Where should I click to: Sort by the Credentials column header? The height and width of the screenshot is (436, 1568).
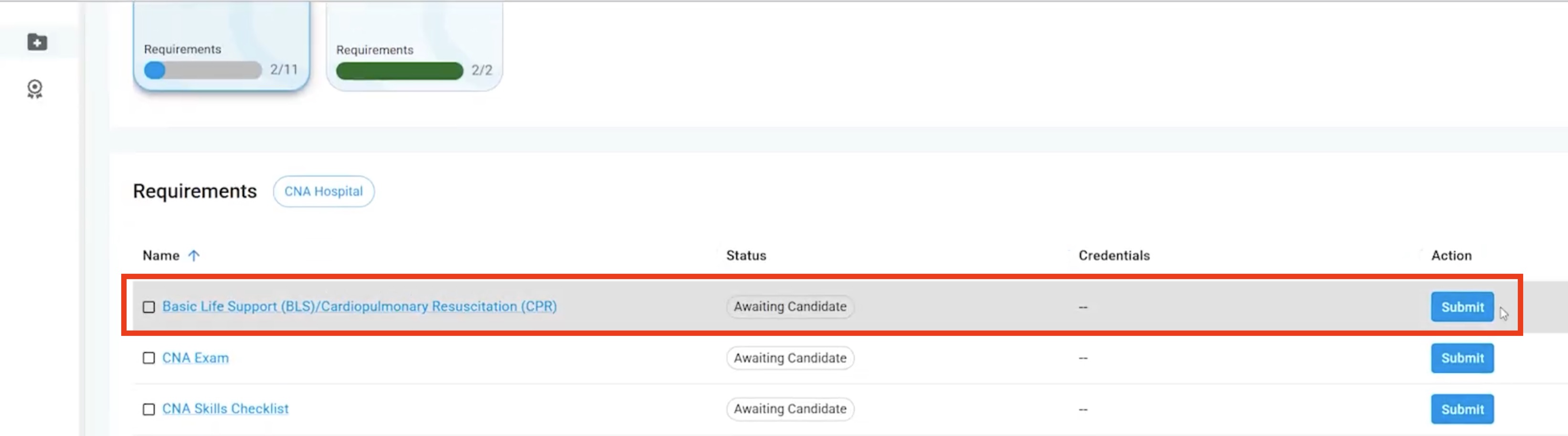tap(1114, 255)
